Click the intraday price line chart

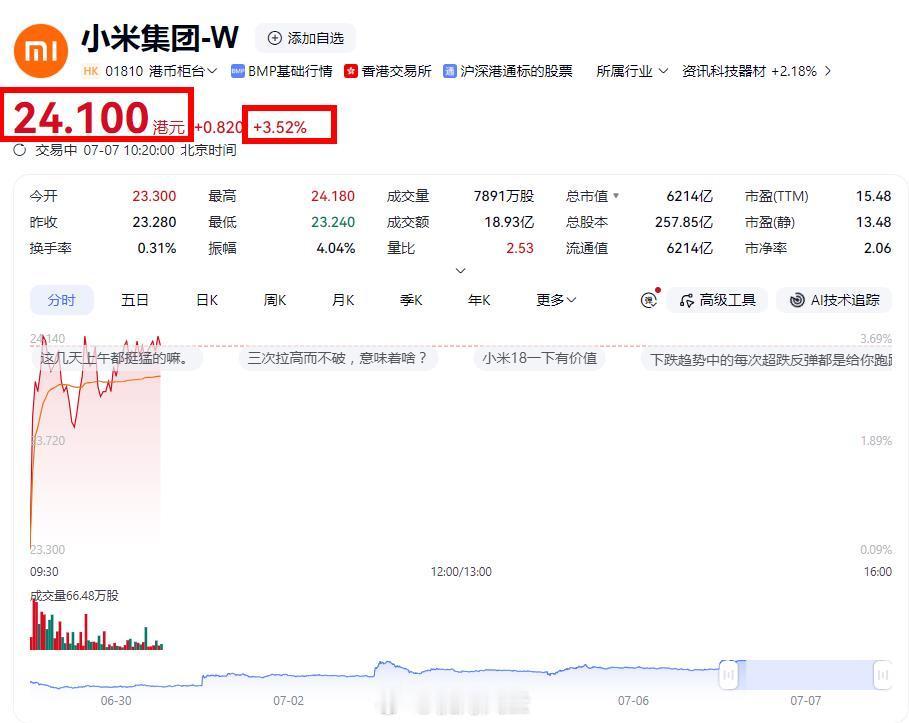(96, 441)
